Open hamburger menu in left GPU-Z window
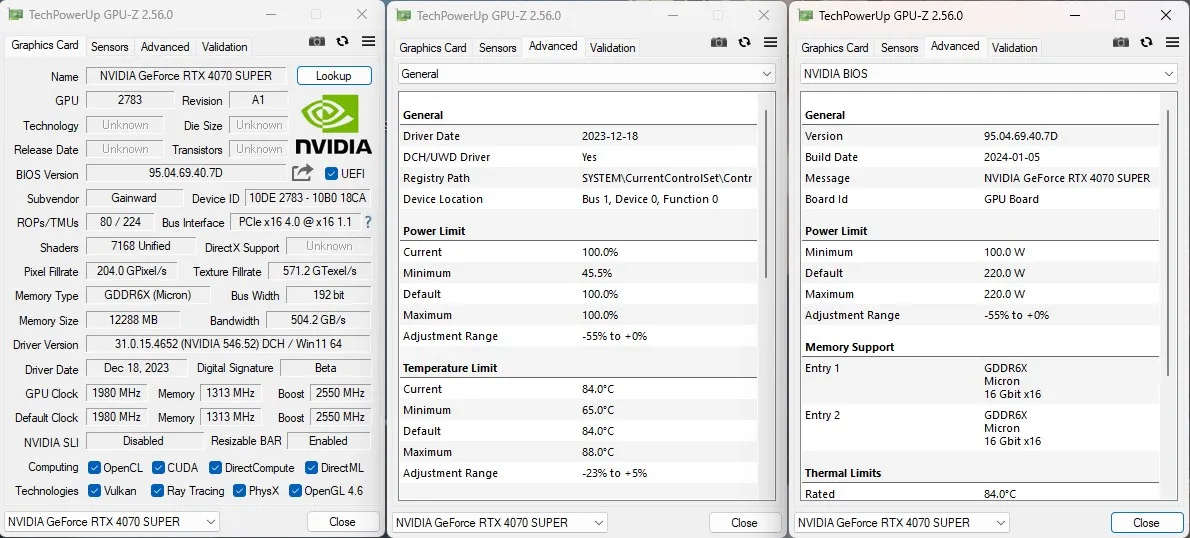The height and width of the screenshot is (538, 1190). (368, 42)
